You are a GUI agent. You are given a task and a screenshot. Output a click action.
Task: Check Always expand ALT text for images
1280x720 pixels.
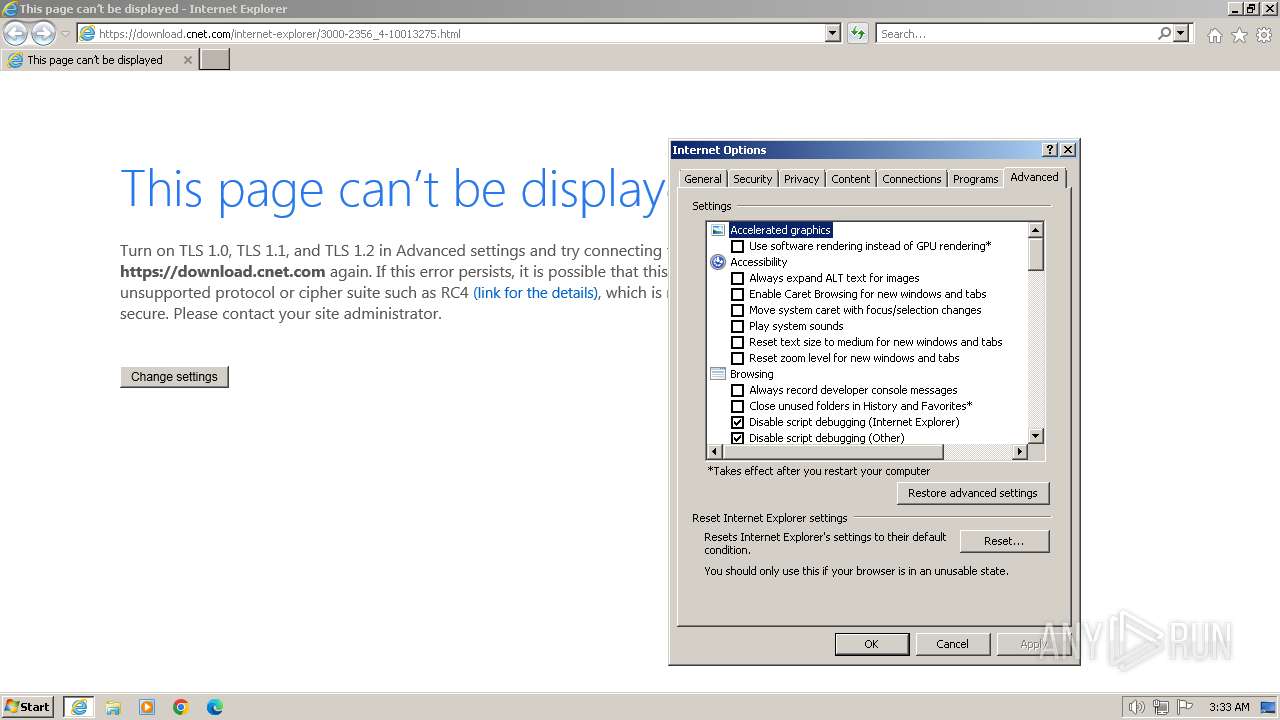pyautogui.click(x=738, y=278)
